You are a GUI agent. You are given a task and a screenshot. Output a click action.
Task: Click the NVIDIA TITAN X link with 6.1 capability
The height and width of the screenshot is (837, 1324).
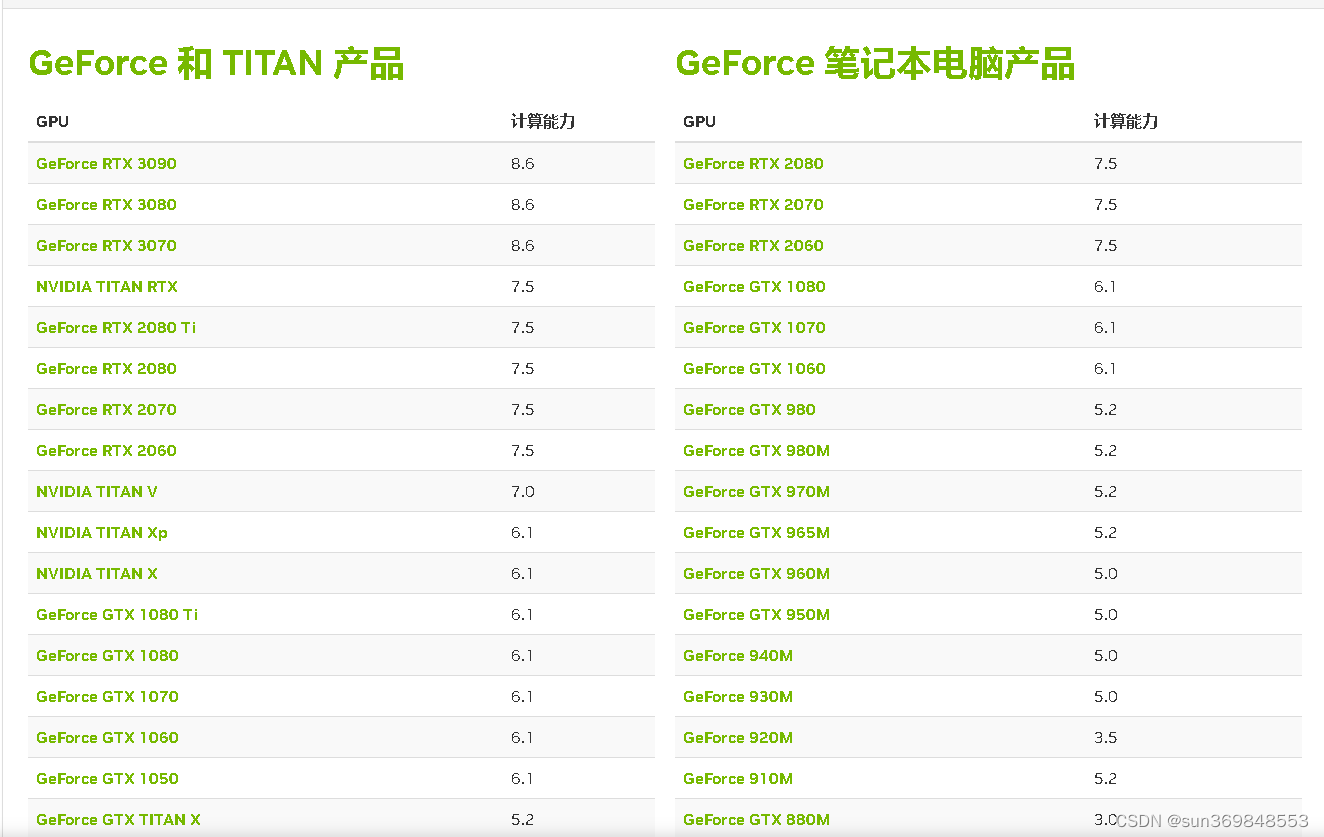(x=97, y=573)
